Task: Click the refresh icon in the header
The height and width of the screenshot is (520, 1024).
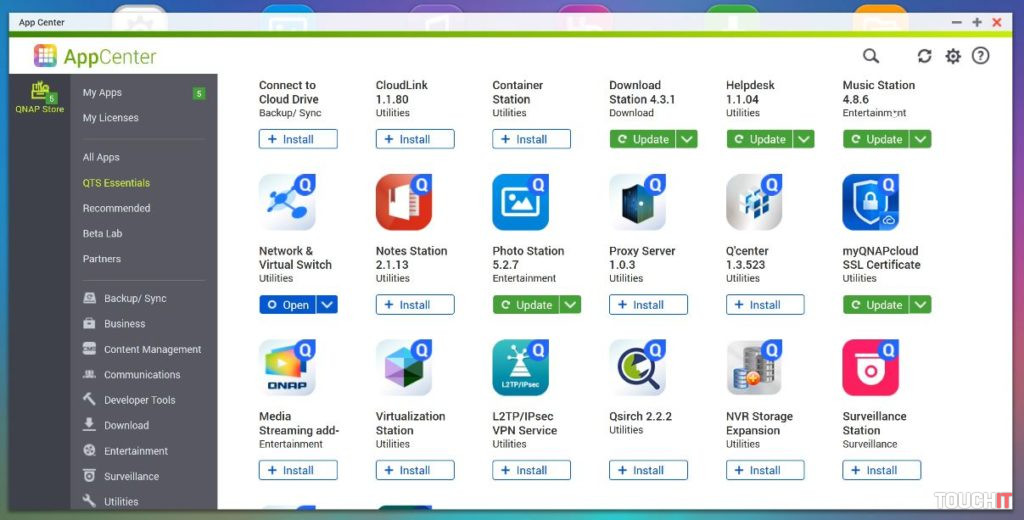Action: click(924, 56)
